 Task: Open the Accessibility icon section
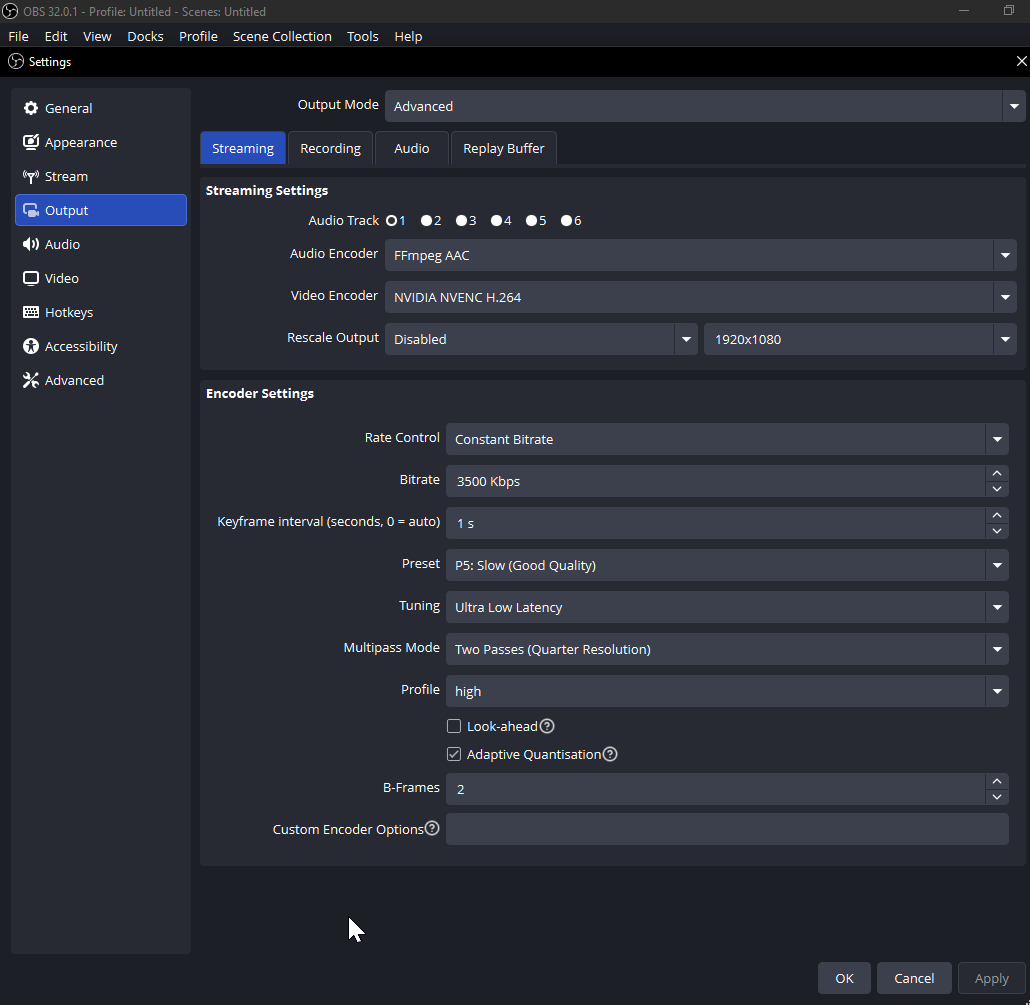31,346
